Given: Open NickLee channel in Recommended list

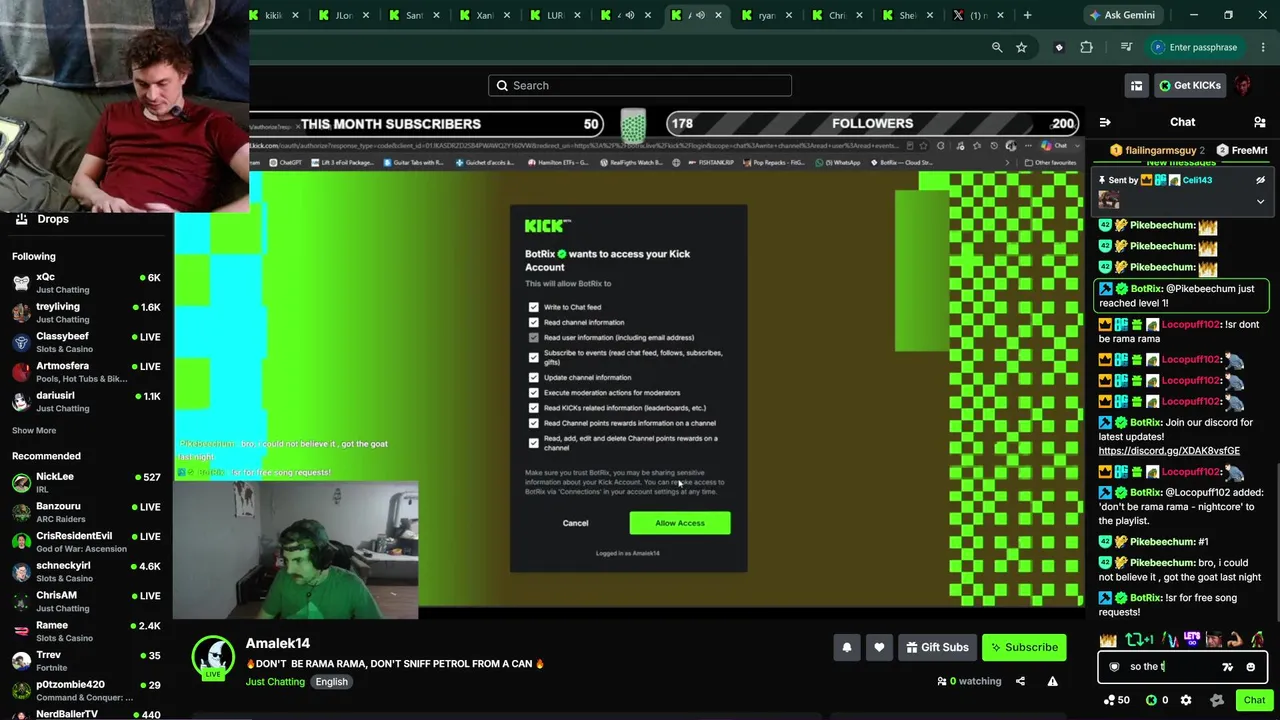Looking at the screenshot, I should coord(86,483).
